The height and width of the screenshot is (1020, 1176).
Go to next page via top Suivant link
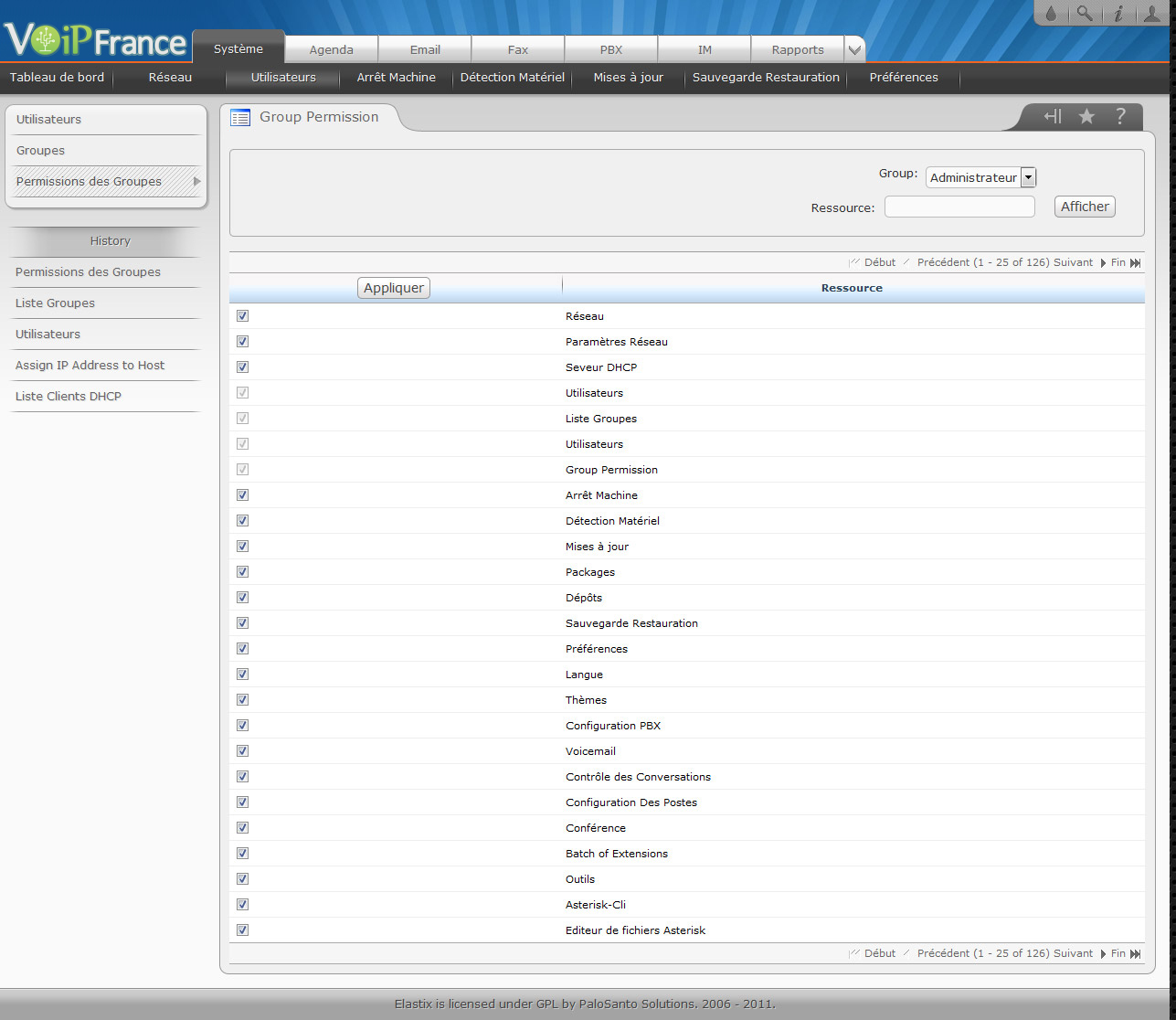pos(1073,262)
